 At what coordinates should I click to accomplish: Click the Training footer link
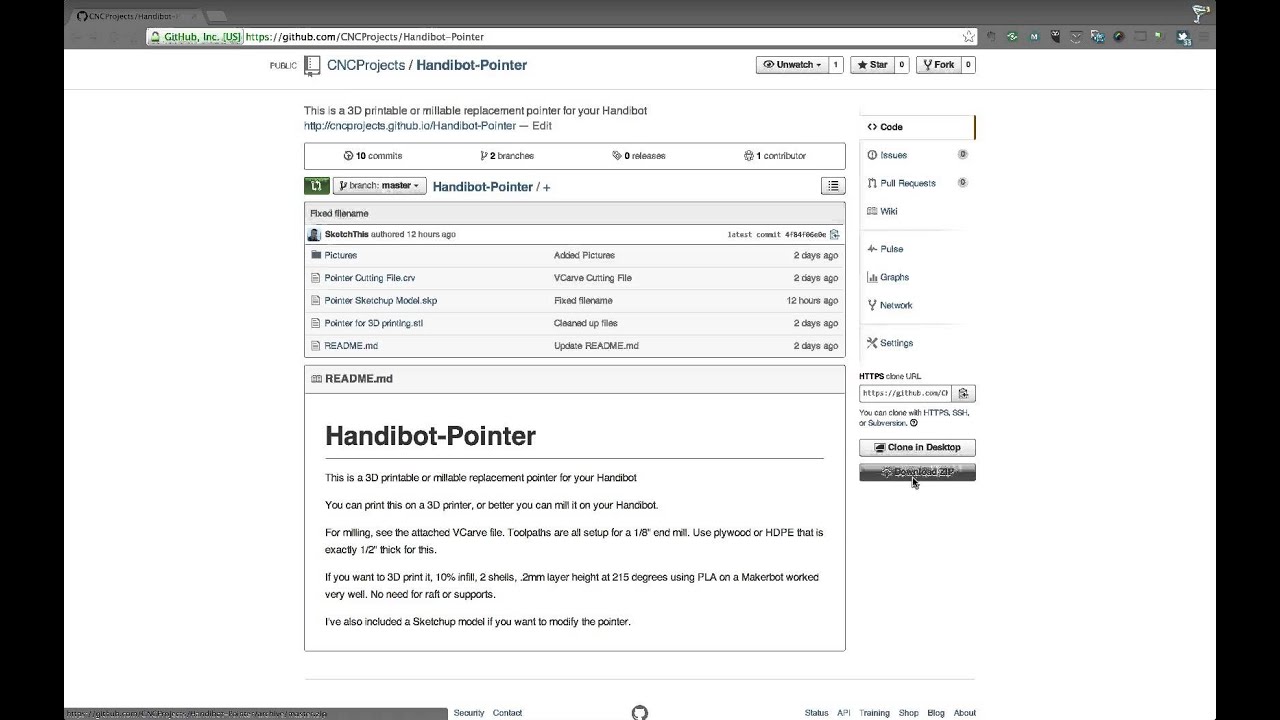pyautogui.click(x=874, y=713)
